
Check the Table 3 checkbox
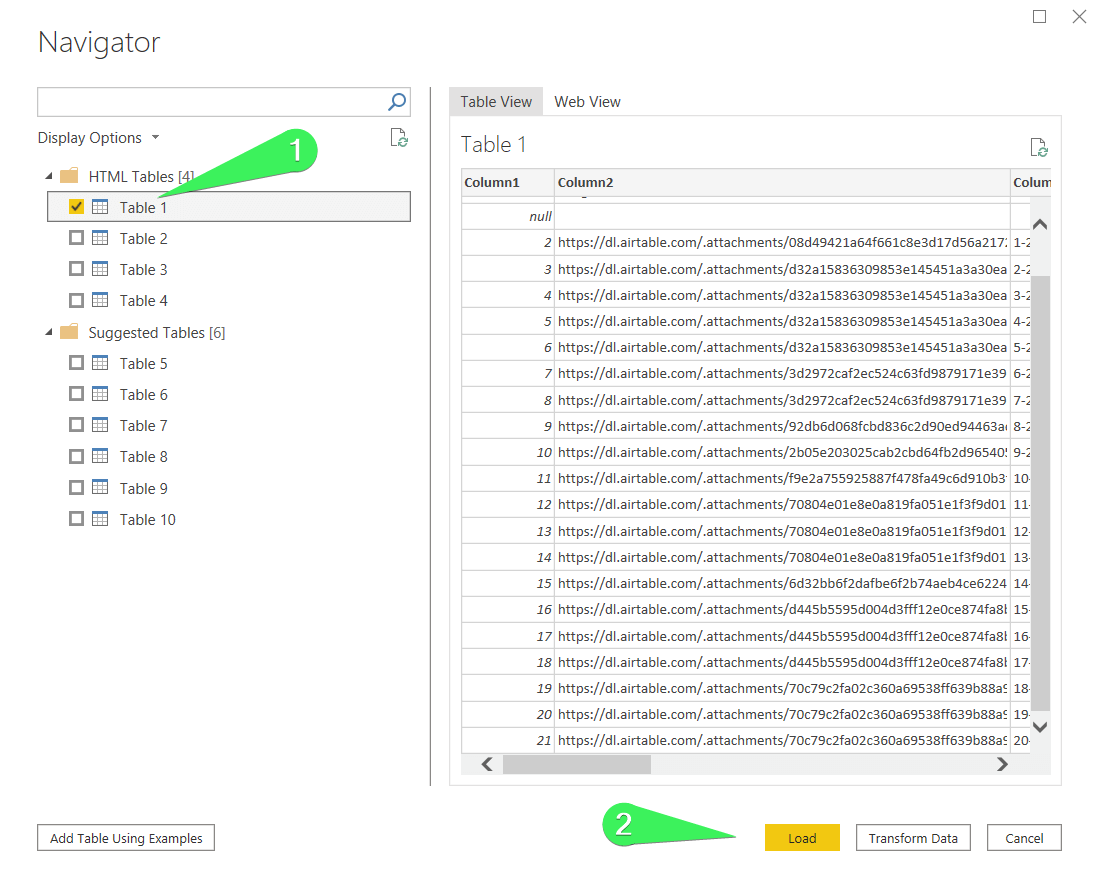tap(76, 269)
